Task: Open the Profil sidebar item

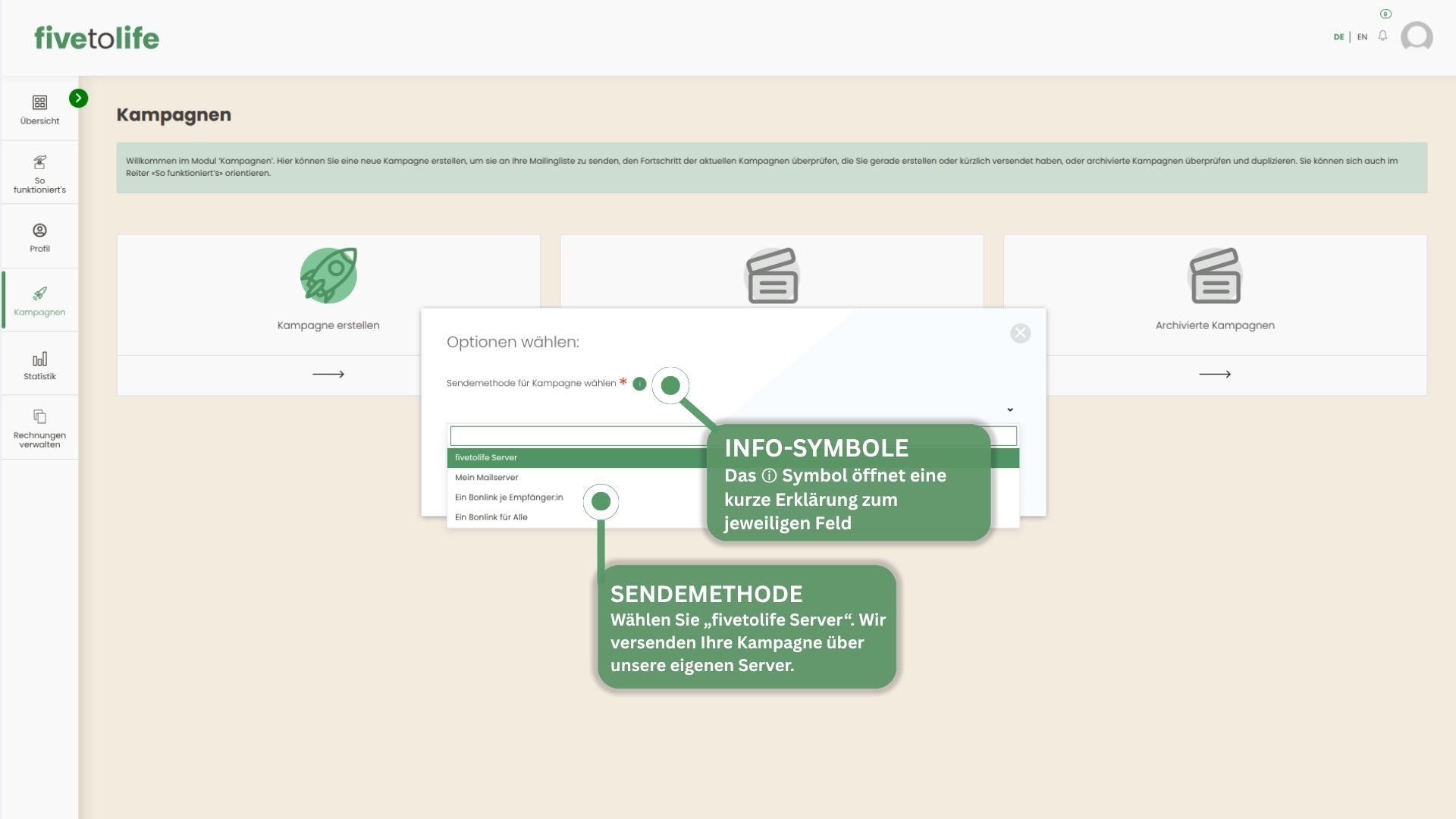Action: pos(39,237)
